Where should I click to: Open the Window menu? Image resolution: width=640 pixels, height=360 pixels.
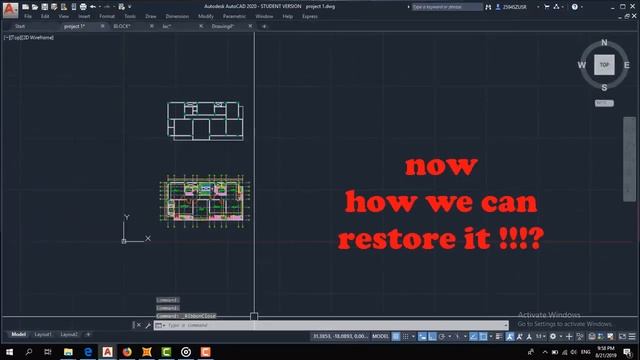[x=264, y=16]
